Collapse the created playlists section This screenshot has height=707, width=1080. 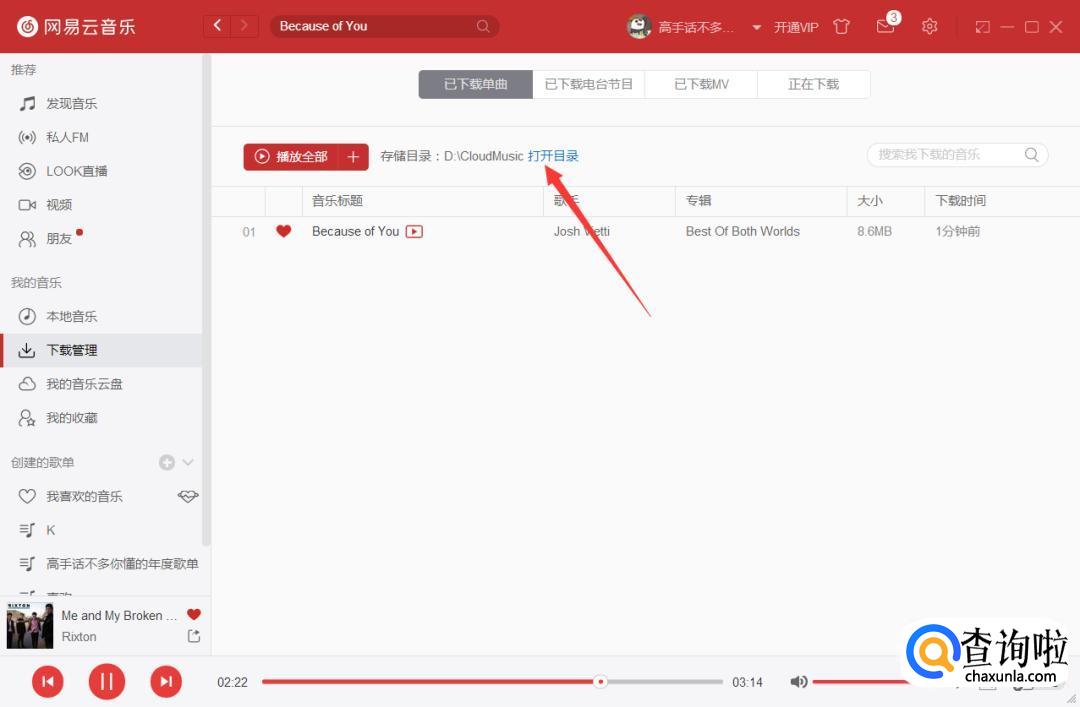[x=187, y=462]
